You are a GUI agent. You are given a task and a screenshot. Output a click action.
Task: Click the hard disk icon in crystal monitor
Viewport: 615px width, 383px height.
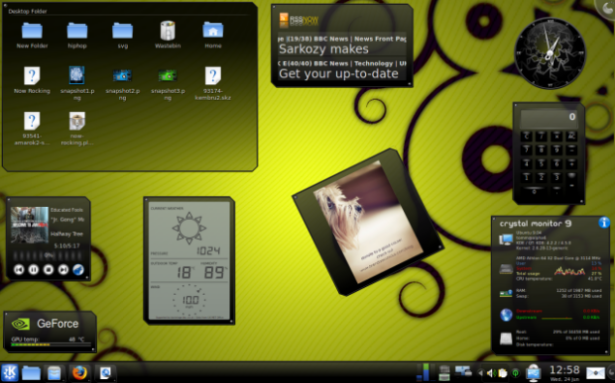[506, 339]
